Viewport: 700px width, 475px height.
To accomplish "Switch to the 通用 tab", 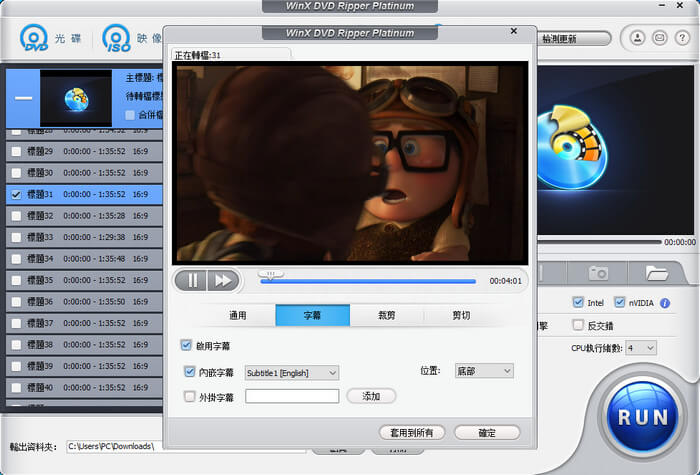I will pos(238,315).
